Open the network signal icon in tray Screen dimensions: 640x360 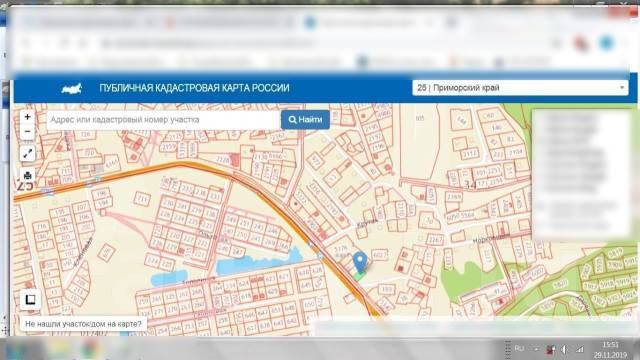click(580, 349)
